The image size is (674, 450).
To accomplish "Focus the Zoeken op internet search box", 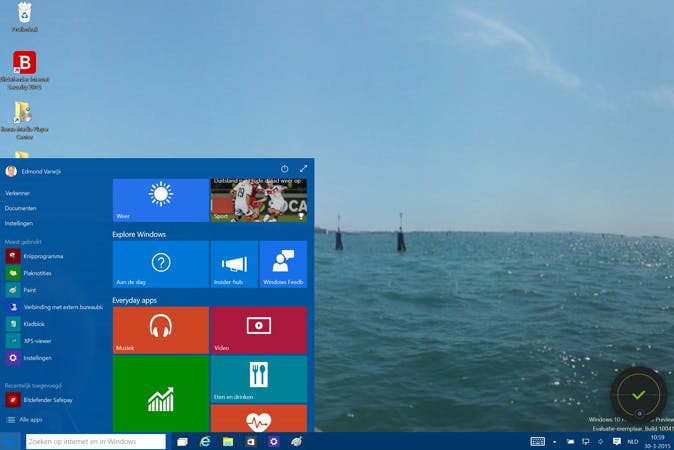I will 95,441.
